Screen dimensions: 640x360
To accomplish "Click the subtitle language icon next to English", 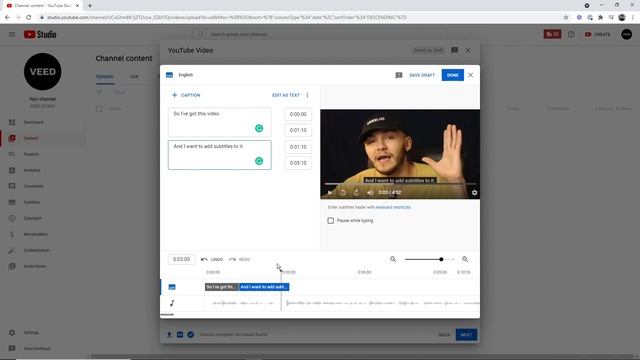I will [x=169, y=75].
